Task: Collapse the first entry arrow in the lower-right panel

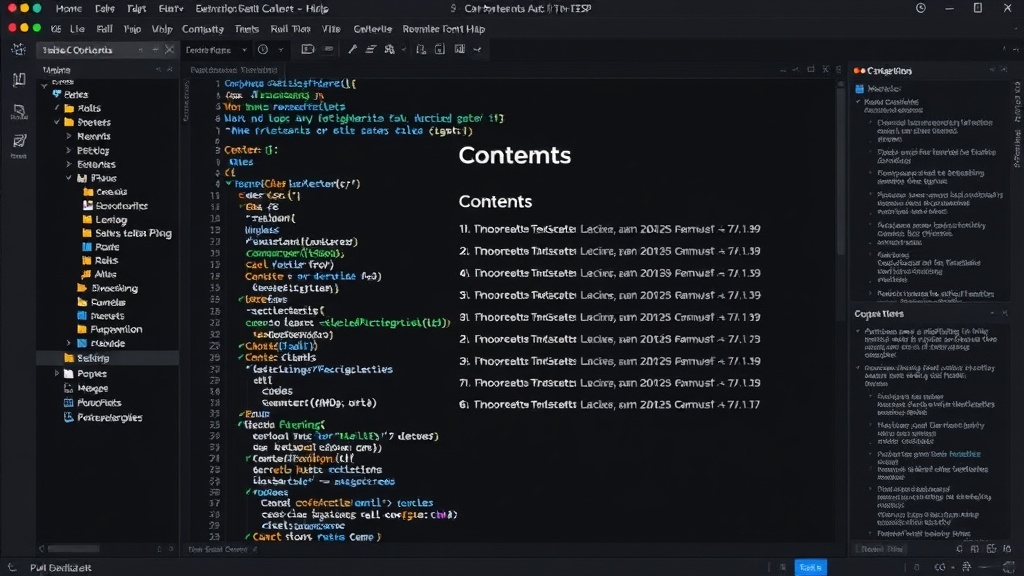Action: click(859, 332)
